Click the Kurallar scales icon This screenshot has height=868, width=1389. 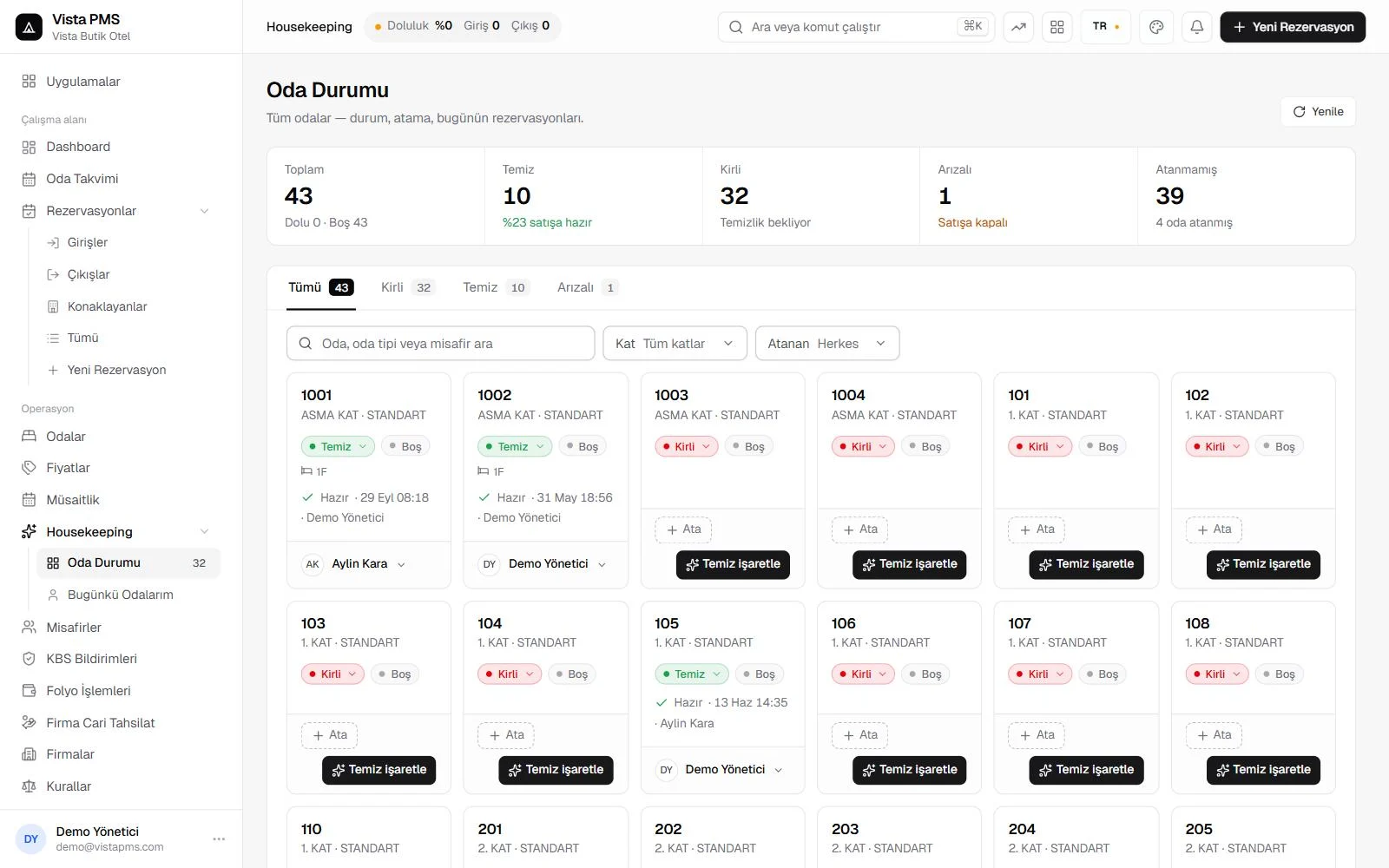point(29,786)
